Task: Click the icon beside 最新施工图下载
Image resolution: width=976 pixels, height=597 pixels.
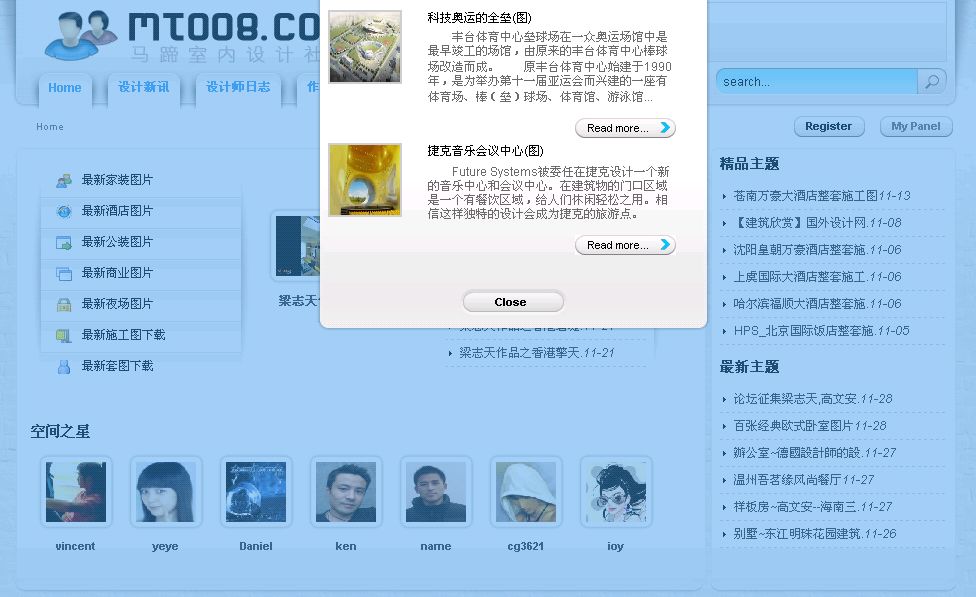Action: coord(64,336)
